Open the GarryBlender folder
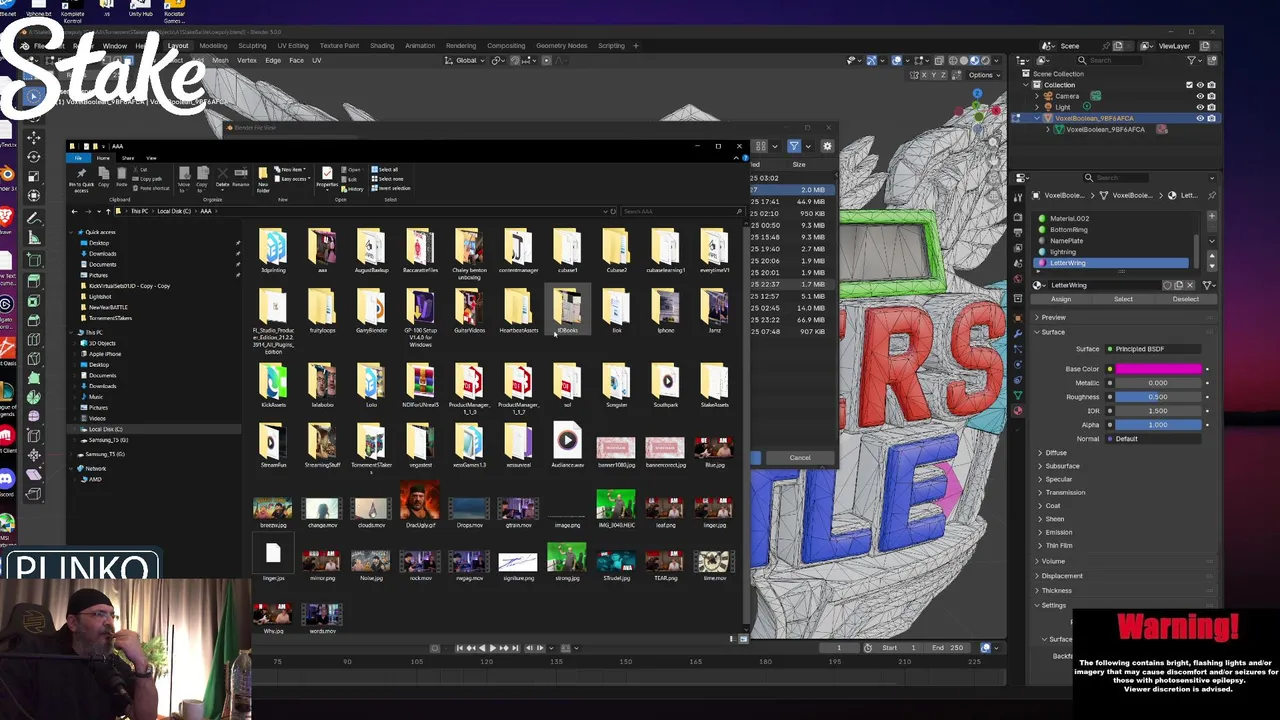Image resolution: width=1280 pixels, height=720 pixels. click(371, 311)
